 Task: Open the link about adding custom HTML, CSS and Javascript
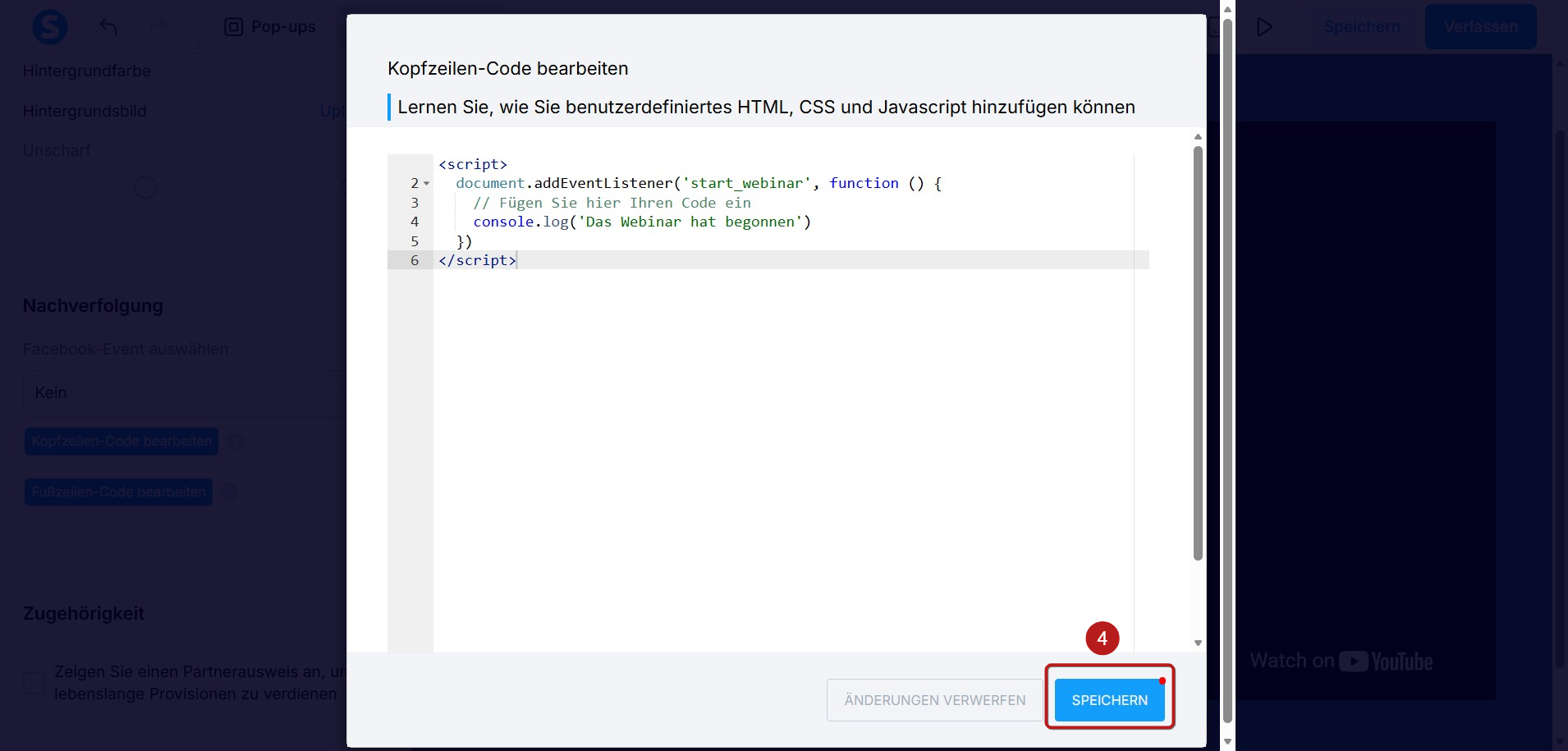tap(766, 108)
